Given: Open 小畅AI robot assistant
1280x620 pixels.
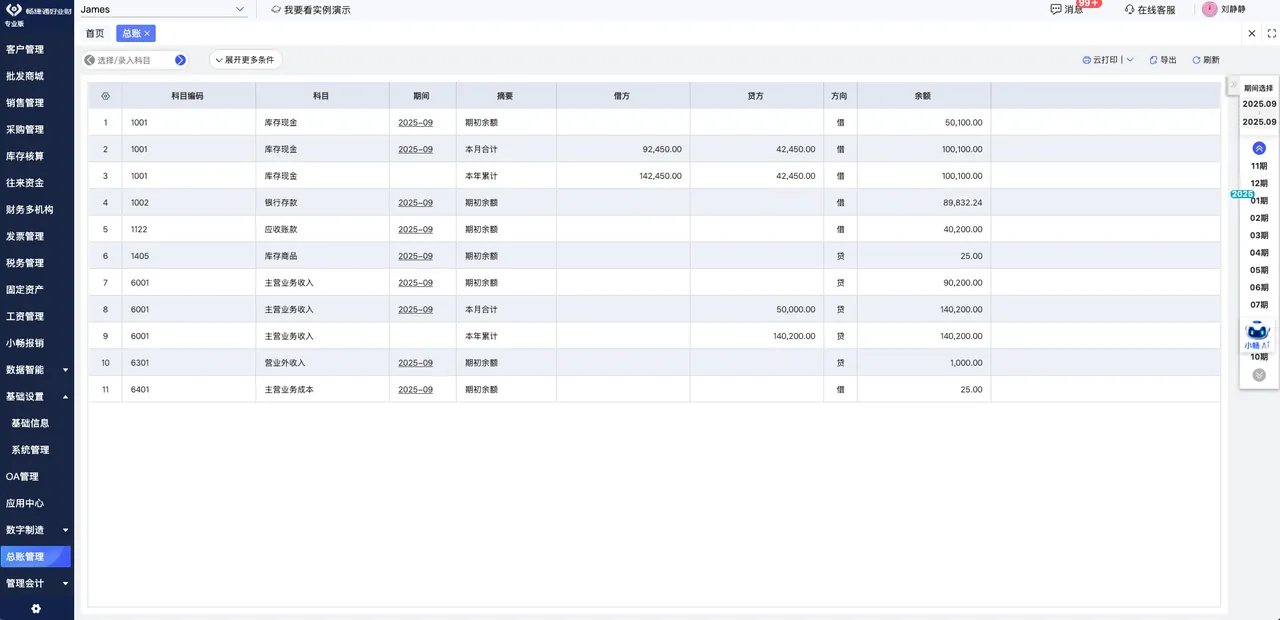Looking at the screenshot, I should pos(1259,334).
